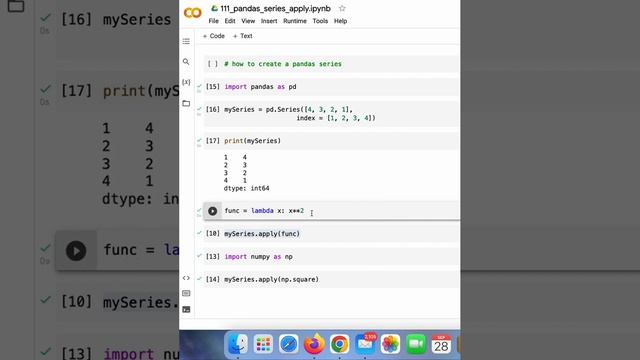Open the search panel in sidebar

[186, 62]
